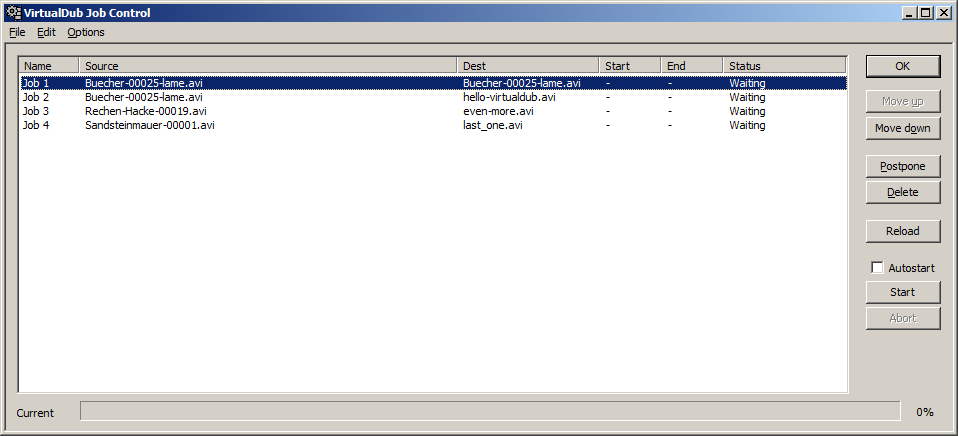Start processing the job queue
Viewport: 958px width, 436px height.
902,292
